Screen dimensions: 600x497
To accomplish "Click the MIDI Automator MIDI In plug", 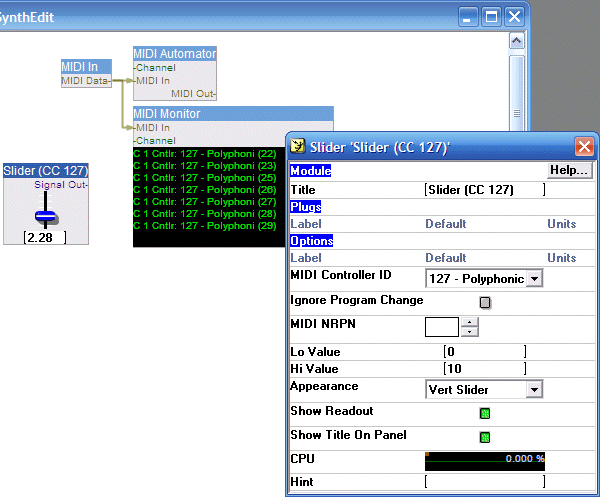I will coord(152,81).
